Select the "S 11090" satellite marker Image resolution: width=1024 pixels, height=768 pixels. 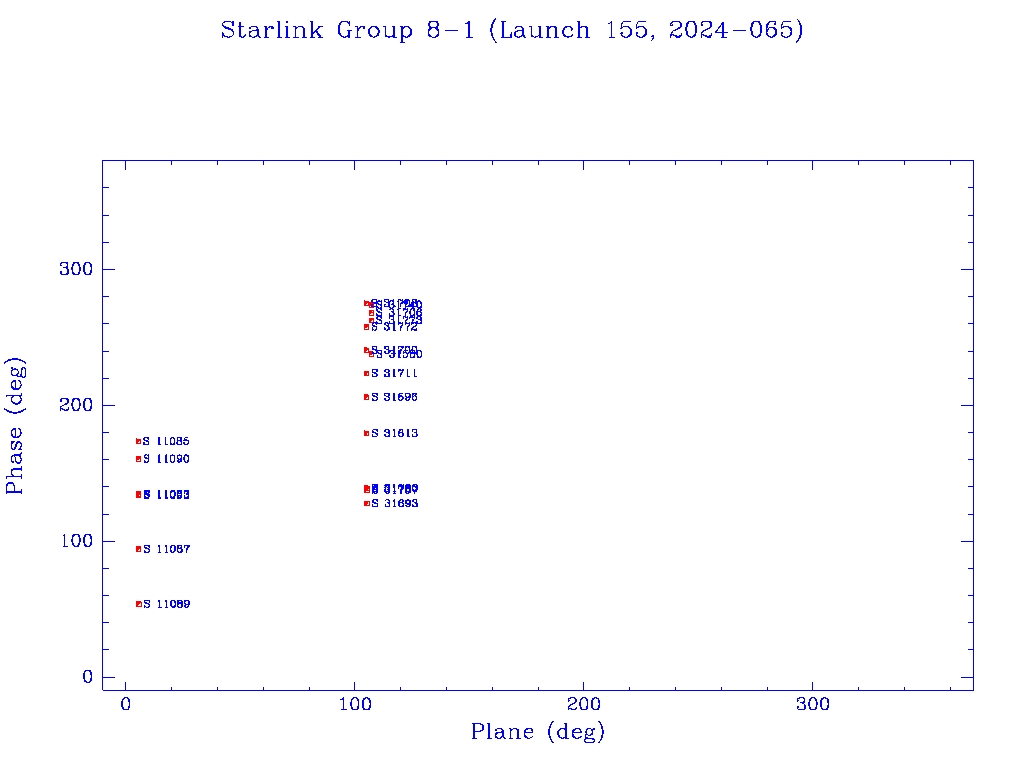point(138,459)
